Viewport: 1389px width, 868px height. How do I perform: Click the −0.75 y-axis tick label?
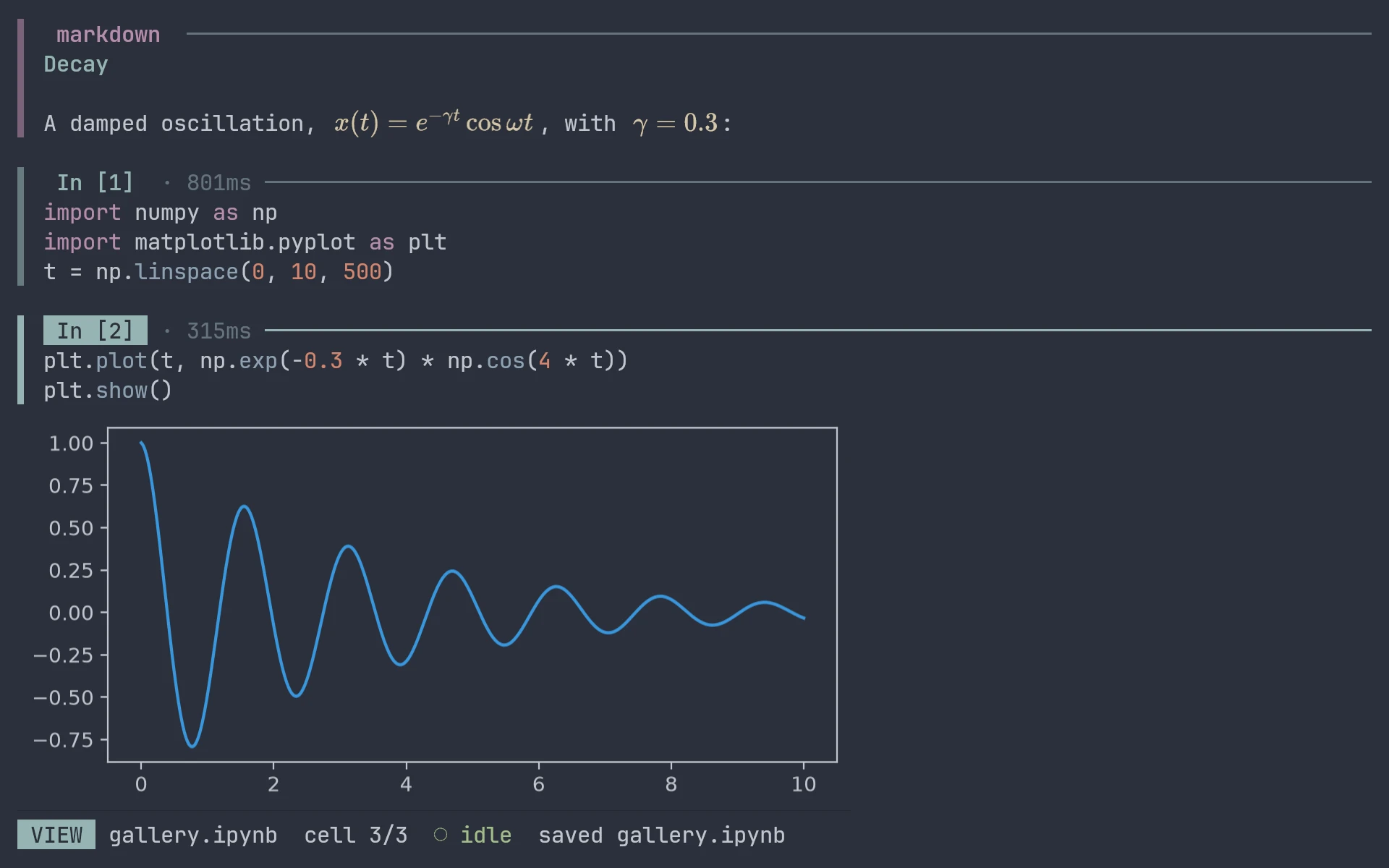[x=64, y=740]
